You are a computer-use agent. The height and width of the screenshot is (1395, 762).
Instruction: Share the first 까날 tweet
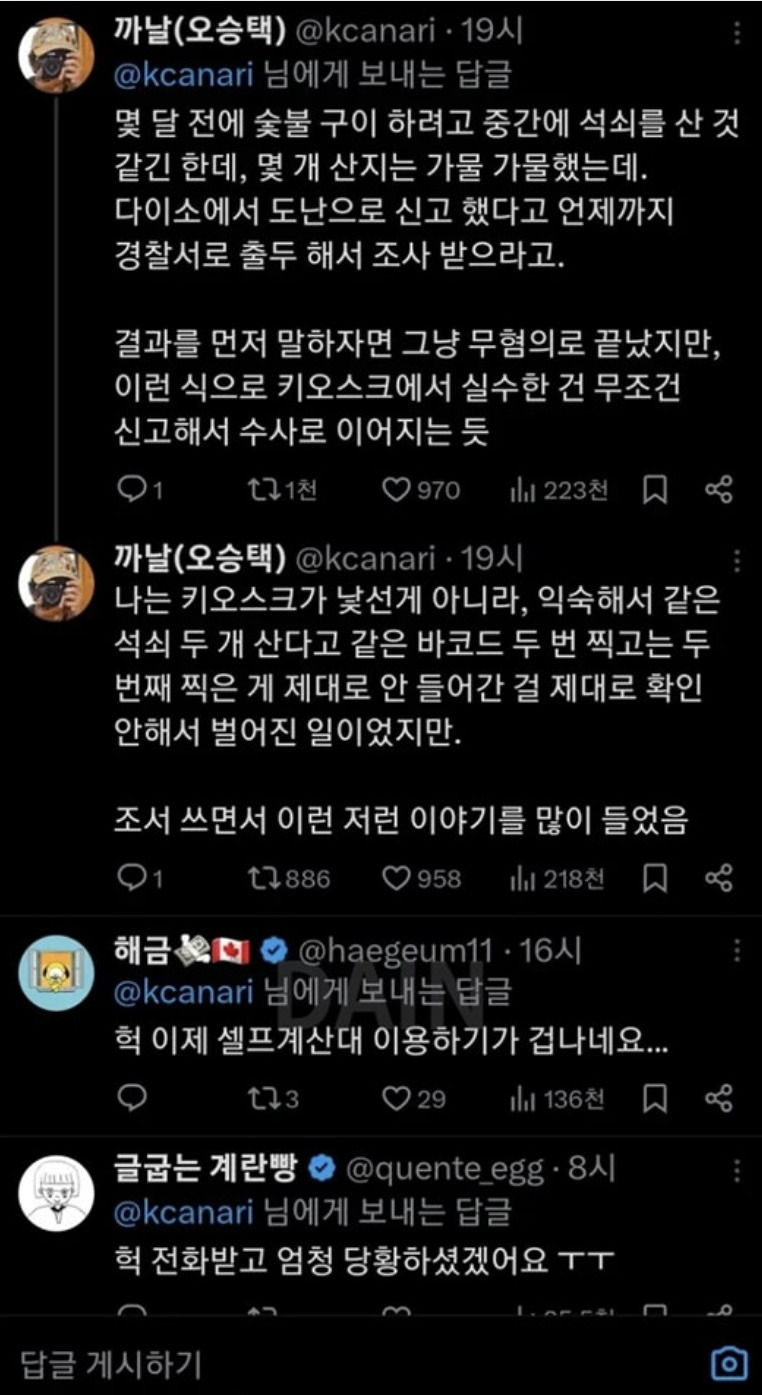[x=719, y=489]
